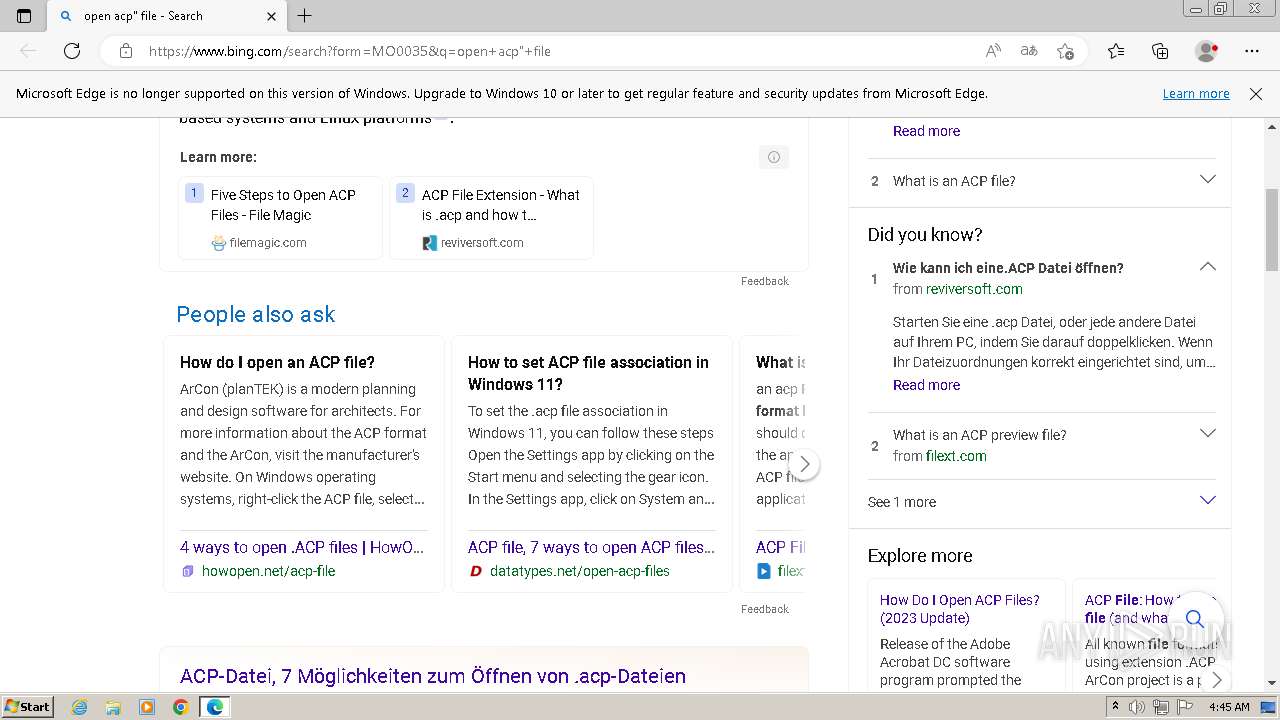
Task: Add this page to favorites
Action: click(x=1066, y=51)
